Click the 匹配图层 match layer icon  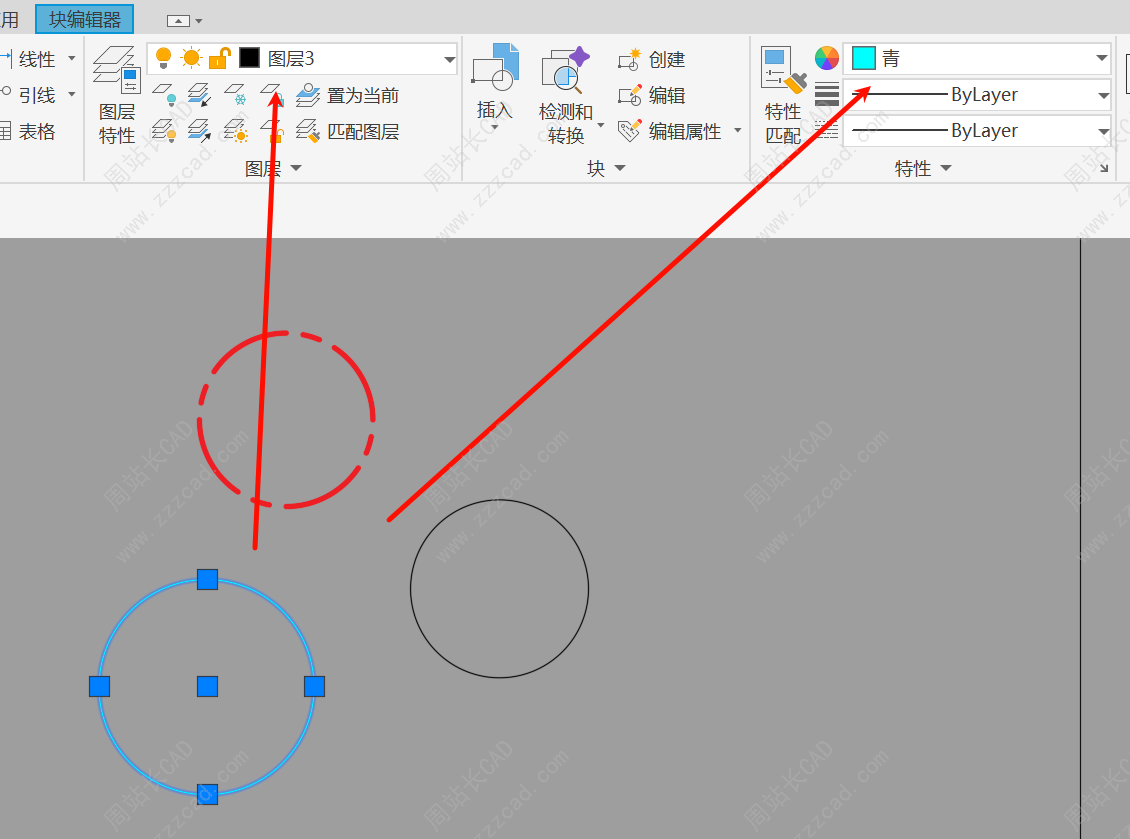click(x=308, y=131)
